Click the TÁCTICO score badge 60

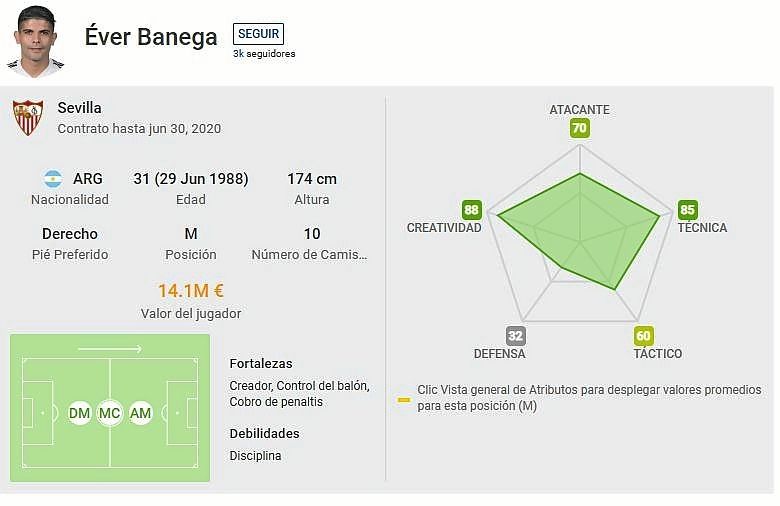pos(644,336)
